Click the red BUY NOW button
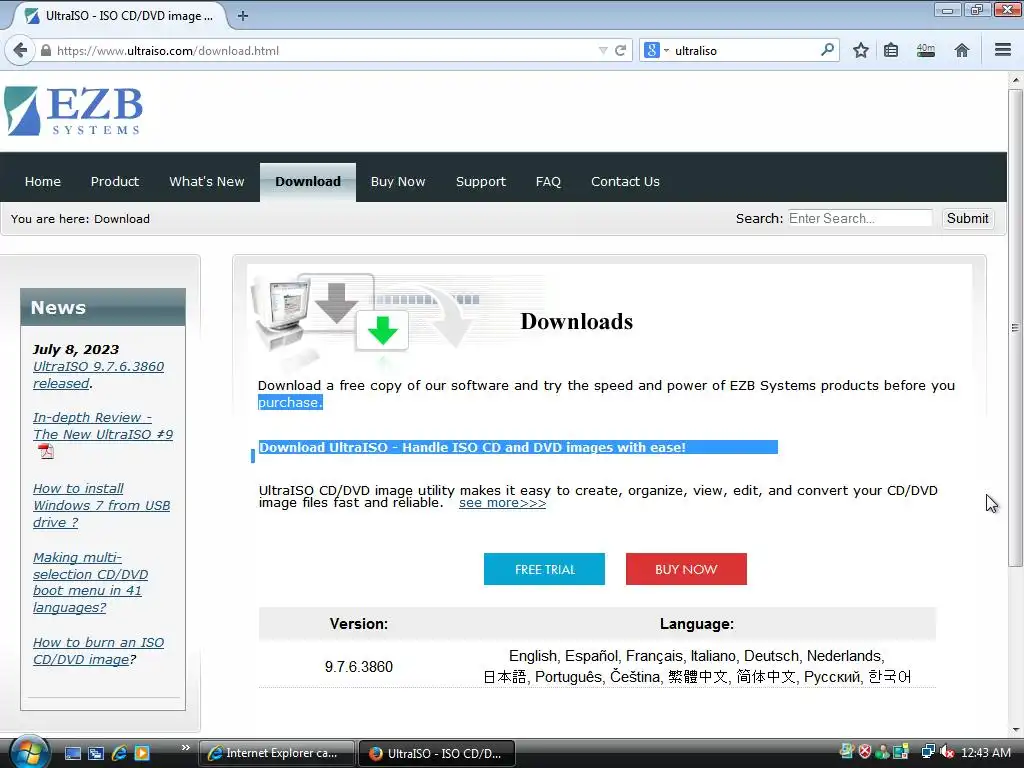The width and height of the screenshot is (1024, 768). tap(686, 569)
